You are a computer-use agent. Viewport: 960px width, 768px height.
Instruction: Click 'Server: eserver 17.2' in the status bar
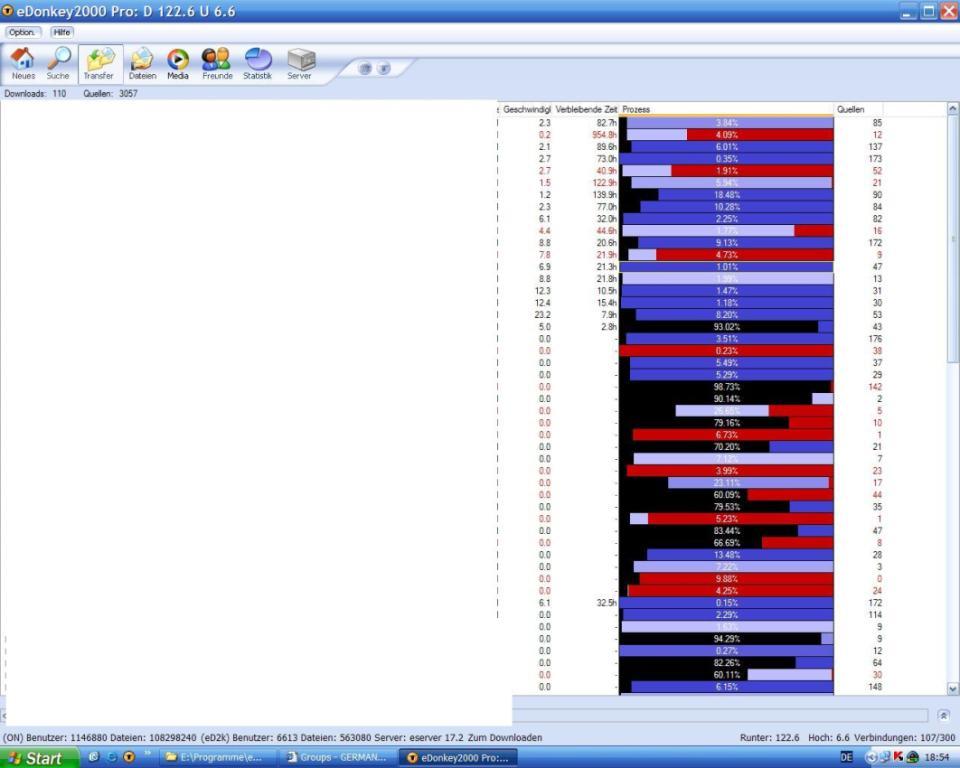tap(421, 737)
